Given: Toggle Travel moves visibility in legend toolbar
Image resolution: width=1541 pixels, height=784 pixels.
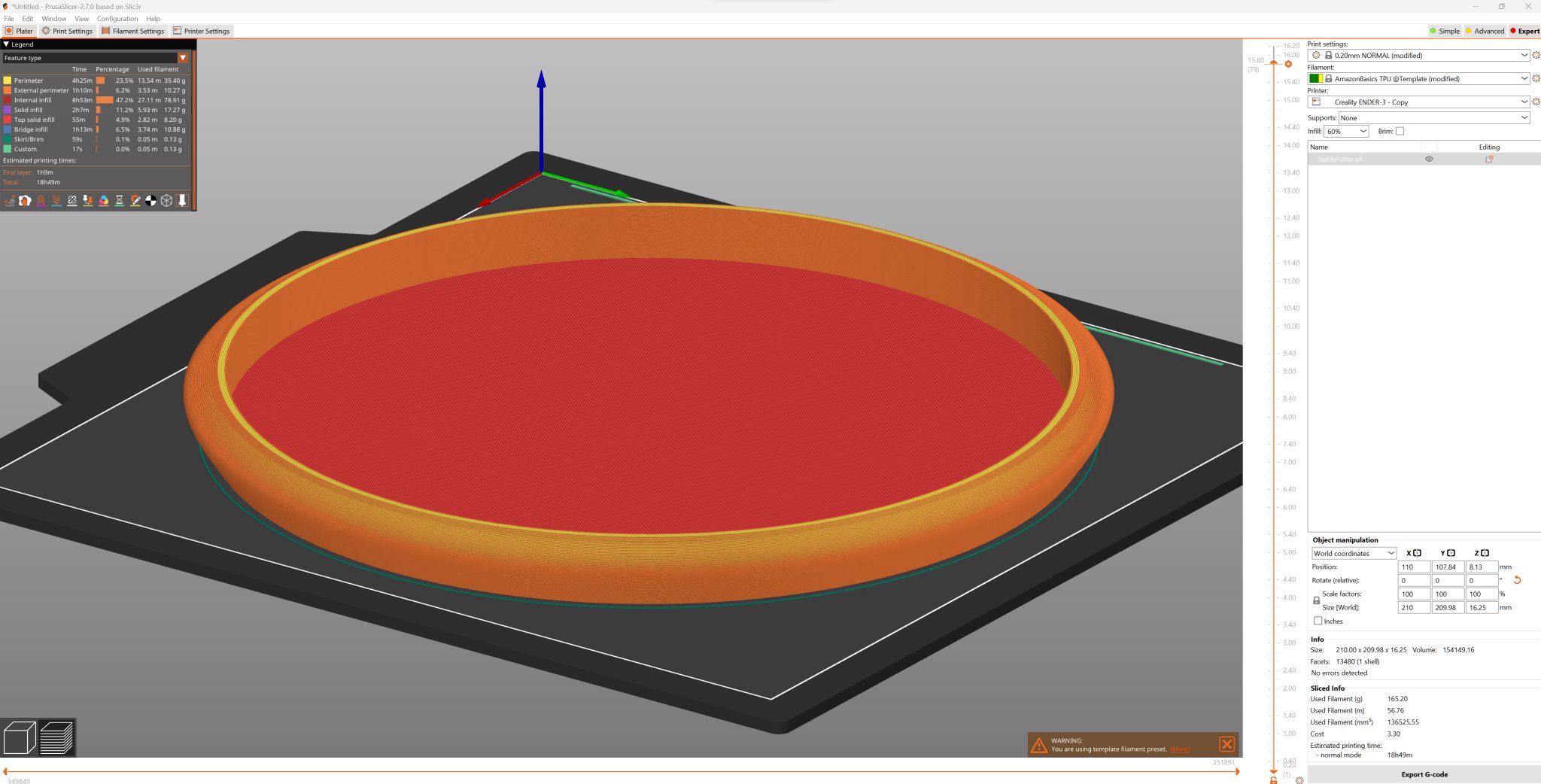Looking at the screenshot, I should (x=10, y=200).
